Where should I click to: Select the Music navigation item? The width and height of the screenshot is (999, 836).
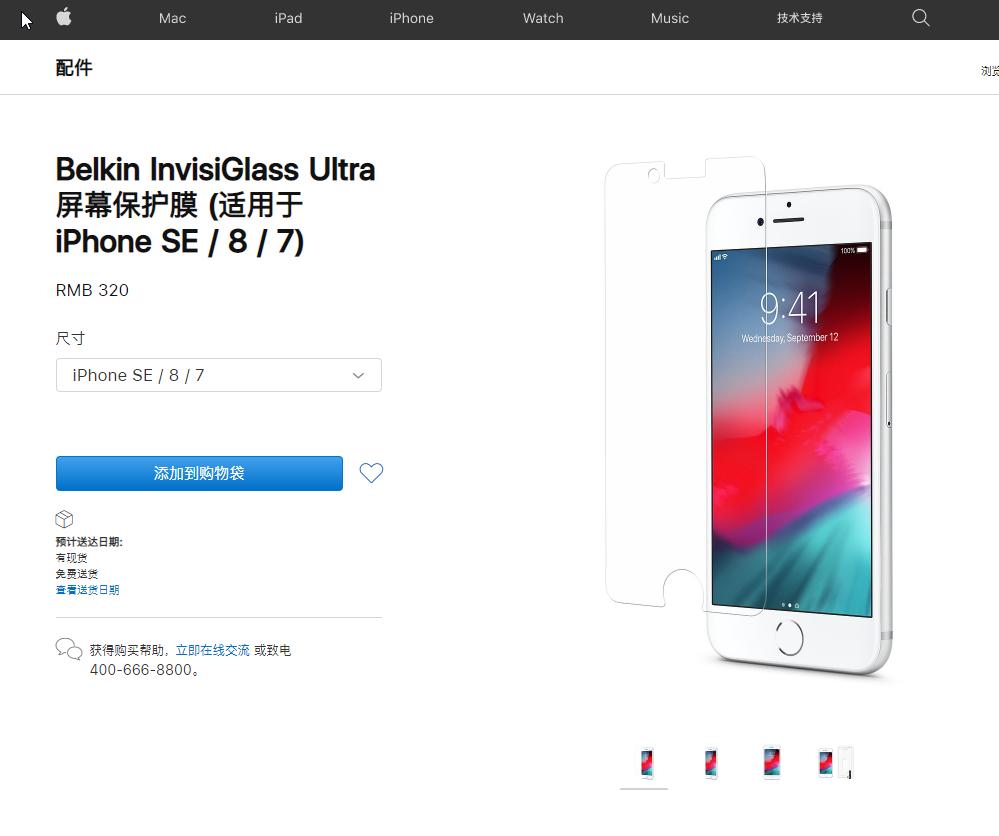(670, 18)
